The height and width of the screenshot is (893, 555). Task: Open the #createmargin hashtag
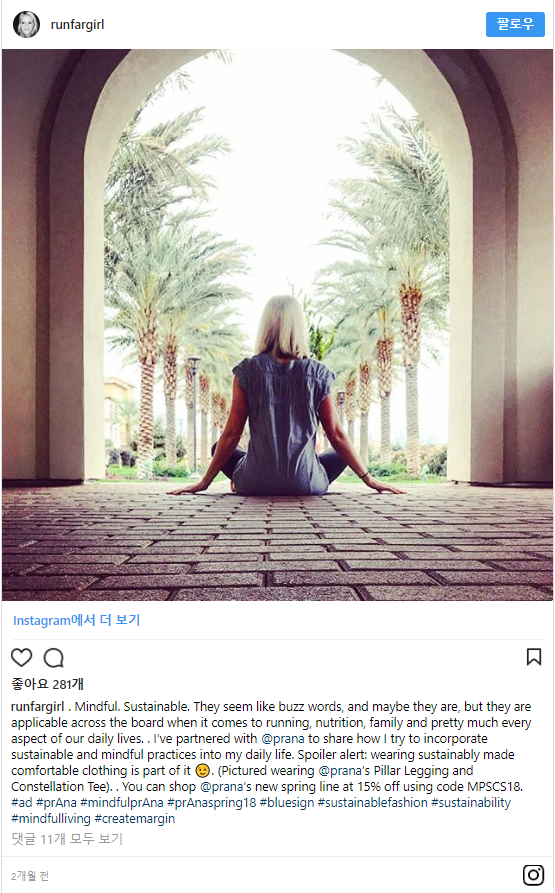[x=134, y=818]
